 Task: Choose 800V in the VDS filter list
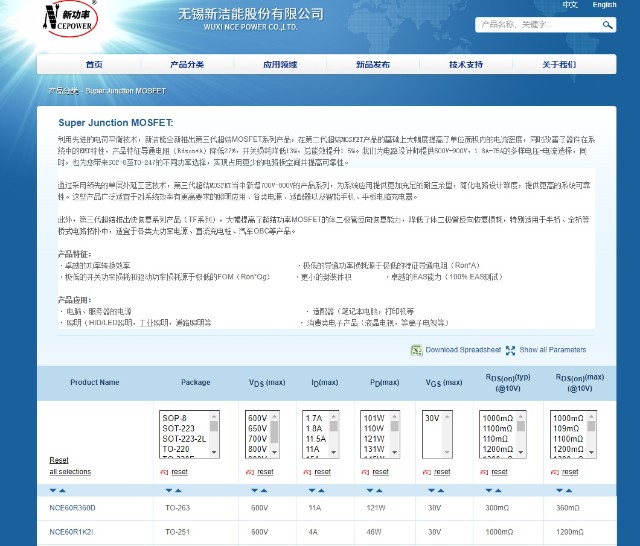tap(258, 449)
